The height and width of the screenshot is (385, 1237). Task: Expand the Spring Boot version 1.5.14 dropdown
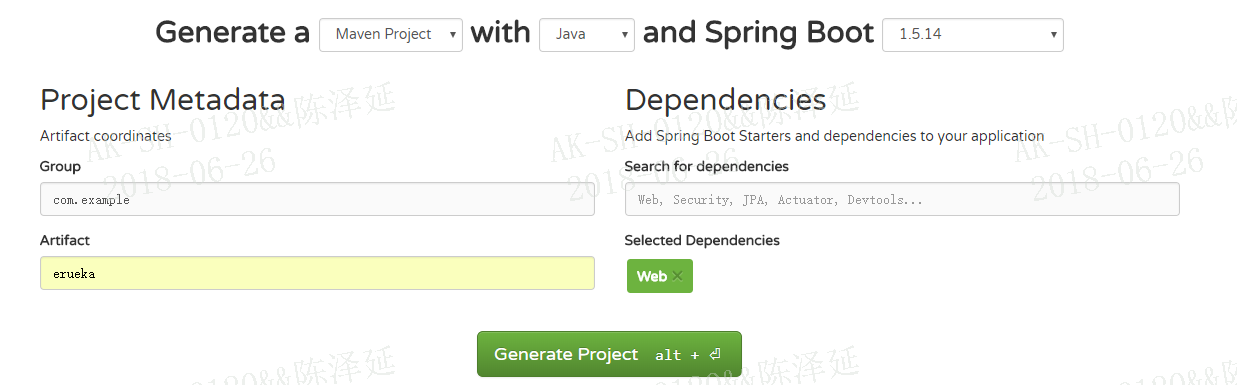(x=973, y=34)
